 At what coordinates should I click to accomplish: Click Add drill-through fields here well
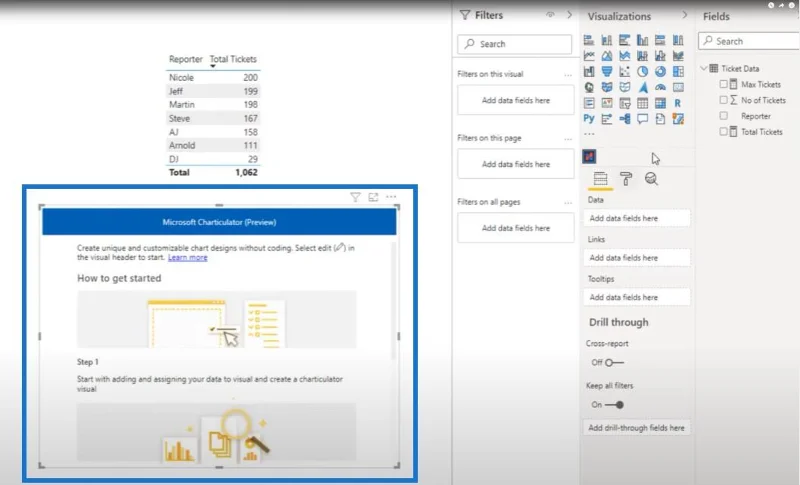click(637, 428)
